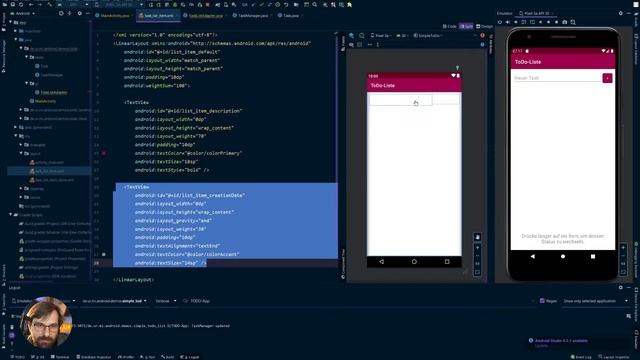
Task: Open the Emulator panel settings gear
Action: tap(620, 13)
